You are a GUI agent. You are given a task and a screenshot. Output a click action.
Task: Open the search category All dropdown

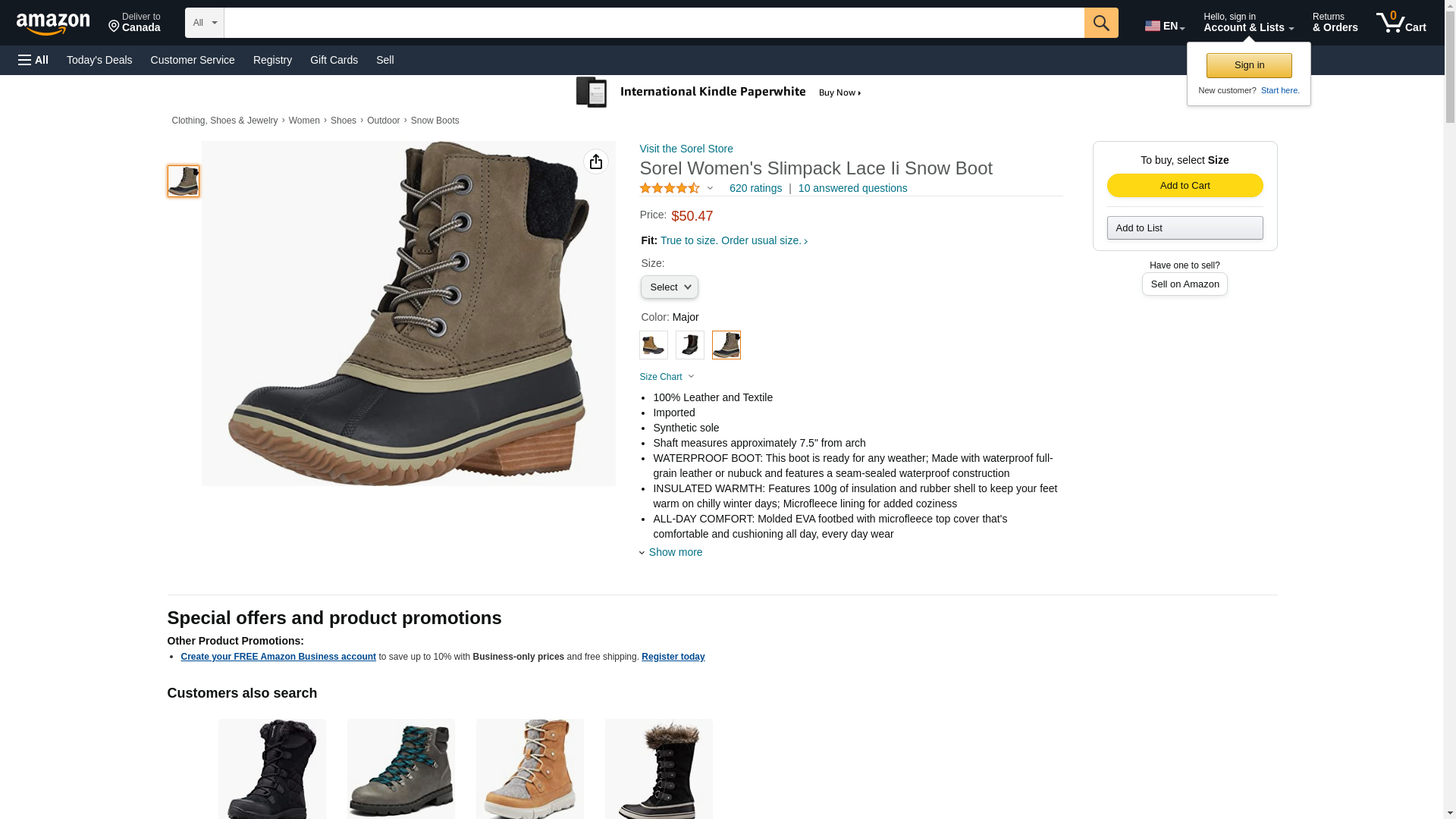(x=205, y=23)
